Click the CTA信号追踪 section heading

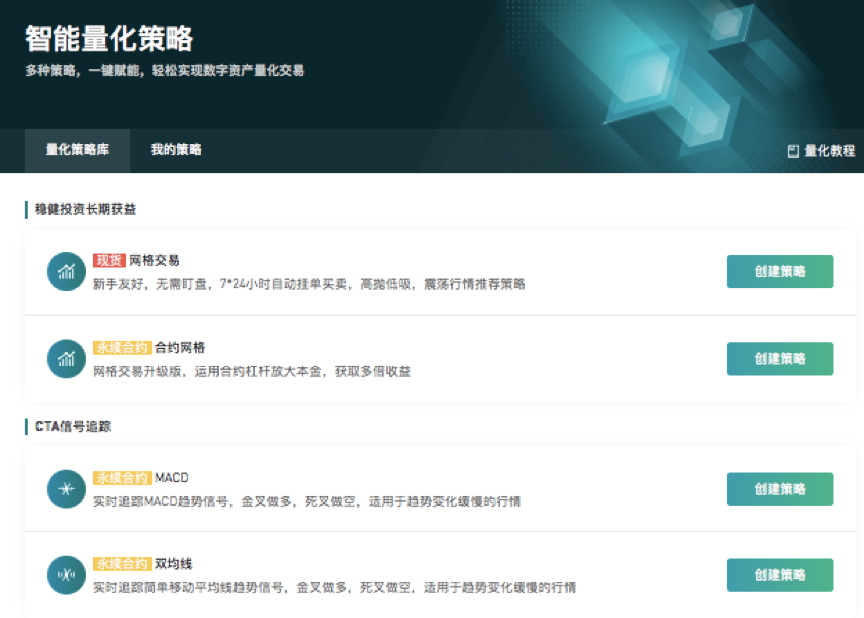(73, 426)
